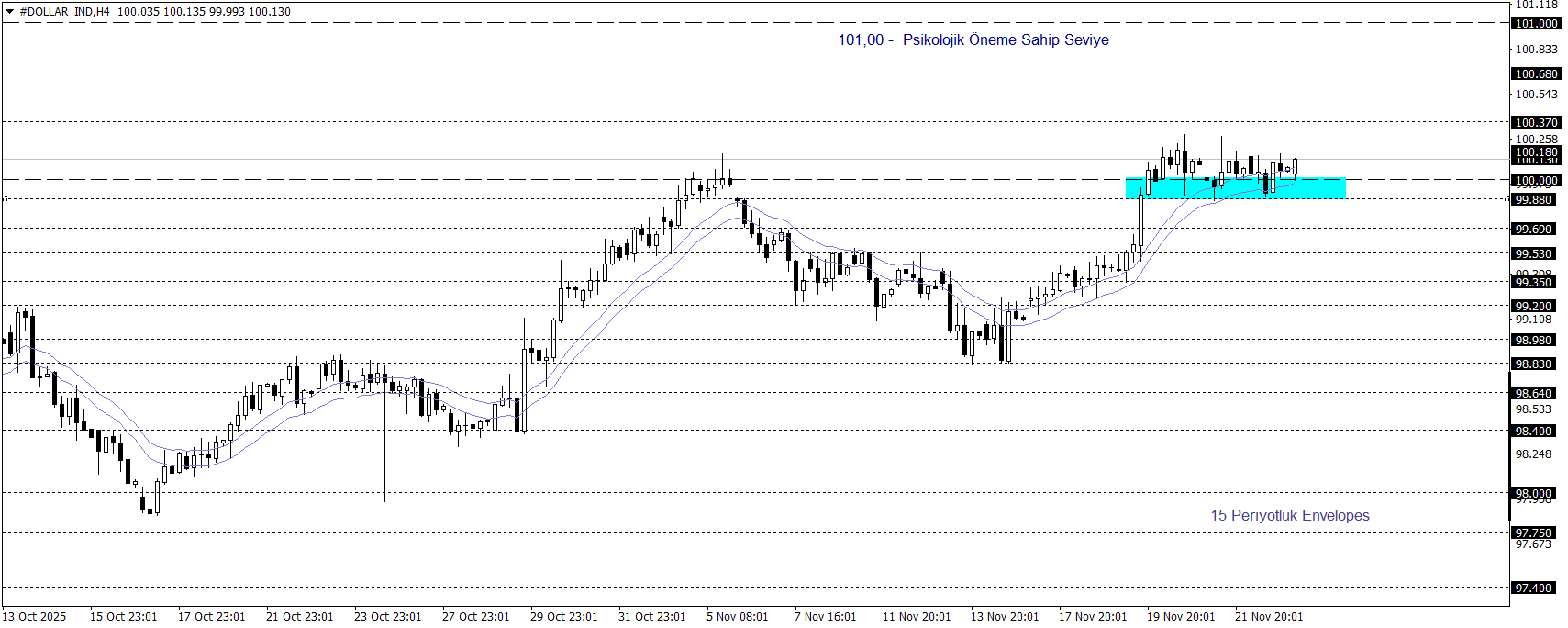Select the '15 Periyotluk Envelopes' text label
This screenshot has height=628, width=1568.
(1289, 516)
